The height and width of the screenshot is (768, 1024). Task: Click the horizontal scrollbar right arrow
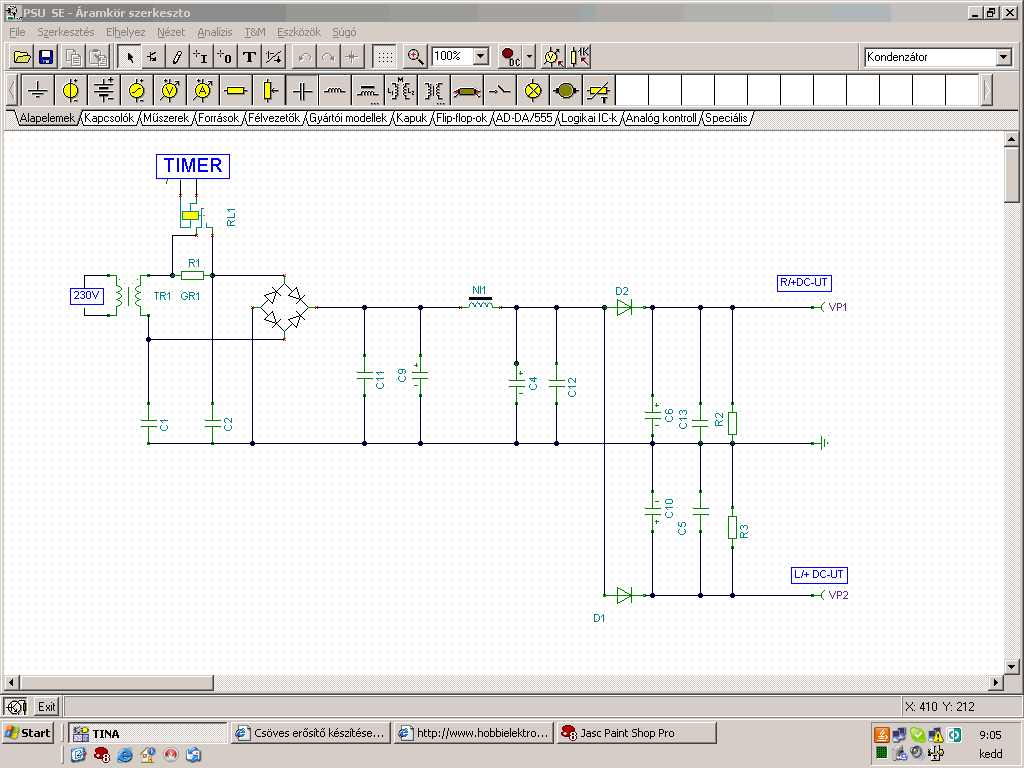(995, 682)
